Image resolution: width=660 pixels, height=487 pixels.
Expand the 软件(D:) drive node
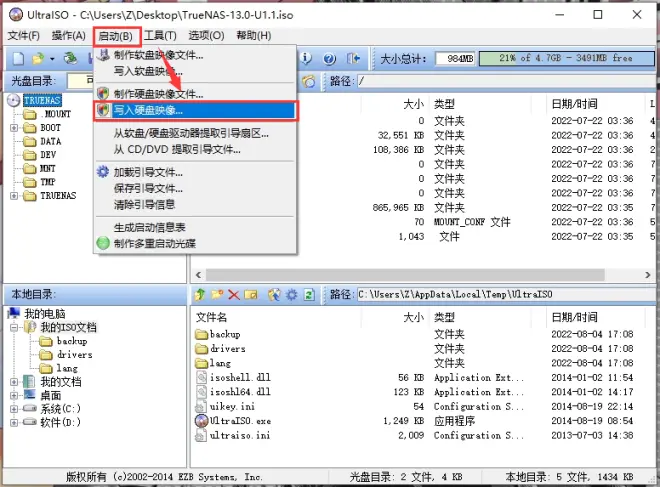(14, 422)
